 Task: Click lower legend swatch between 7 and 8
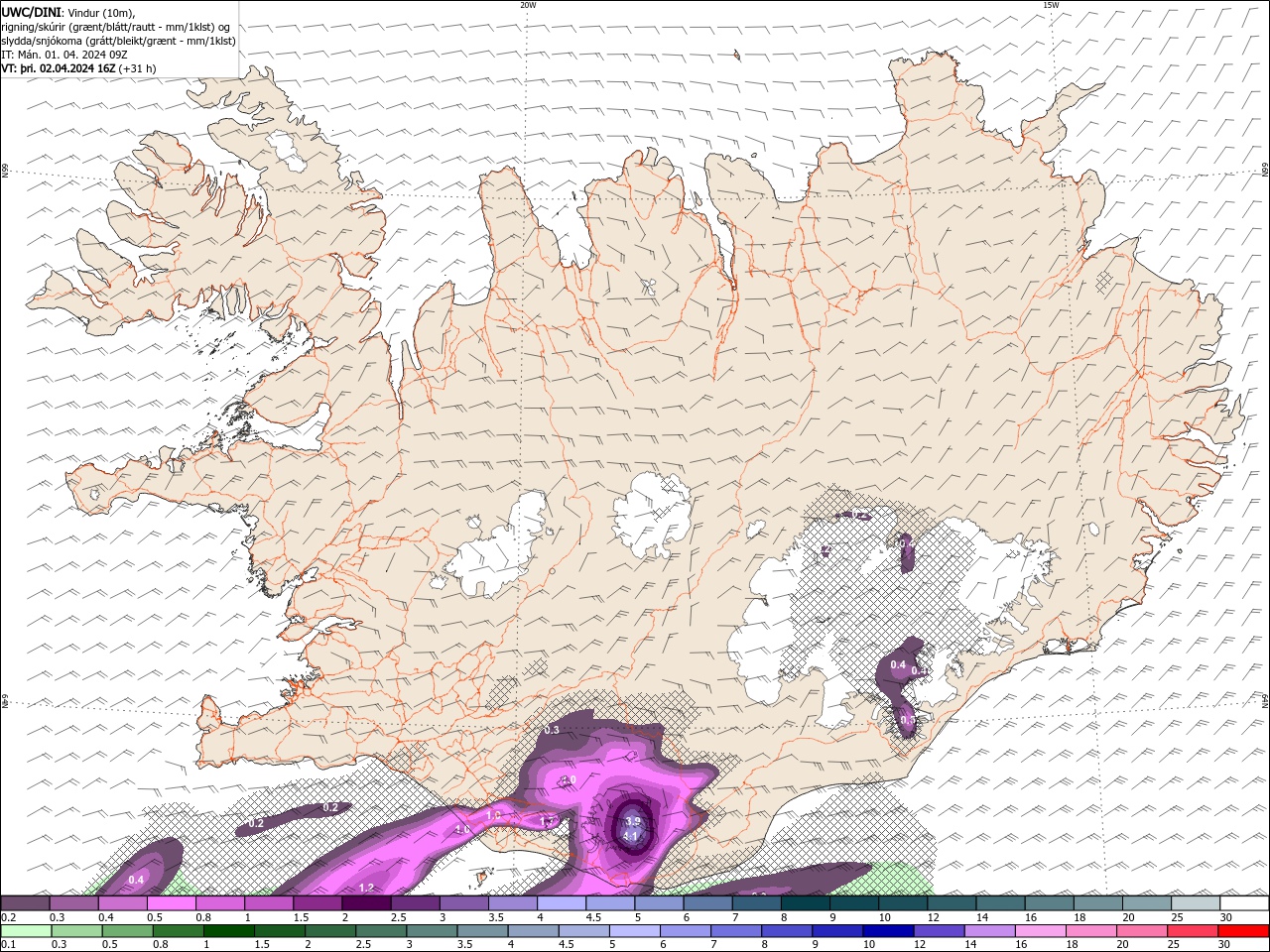(x=735, y=931)
